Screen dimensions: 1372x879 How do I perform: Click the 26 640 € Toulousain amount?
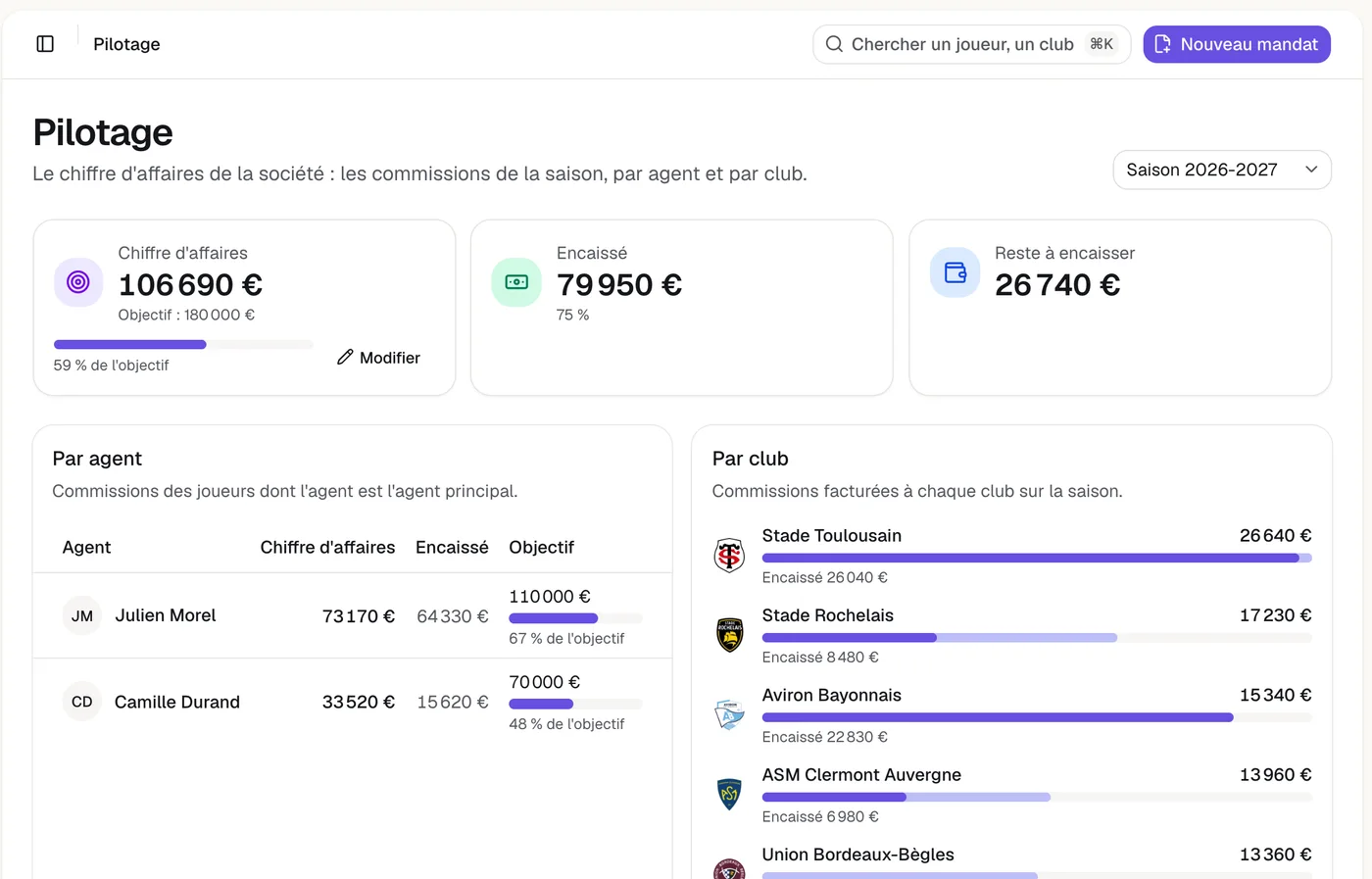[x=1276, y=535]
